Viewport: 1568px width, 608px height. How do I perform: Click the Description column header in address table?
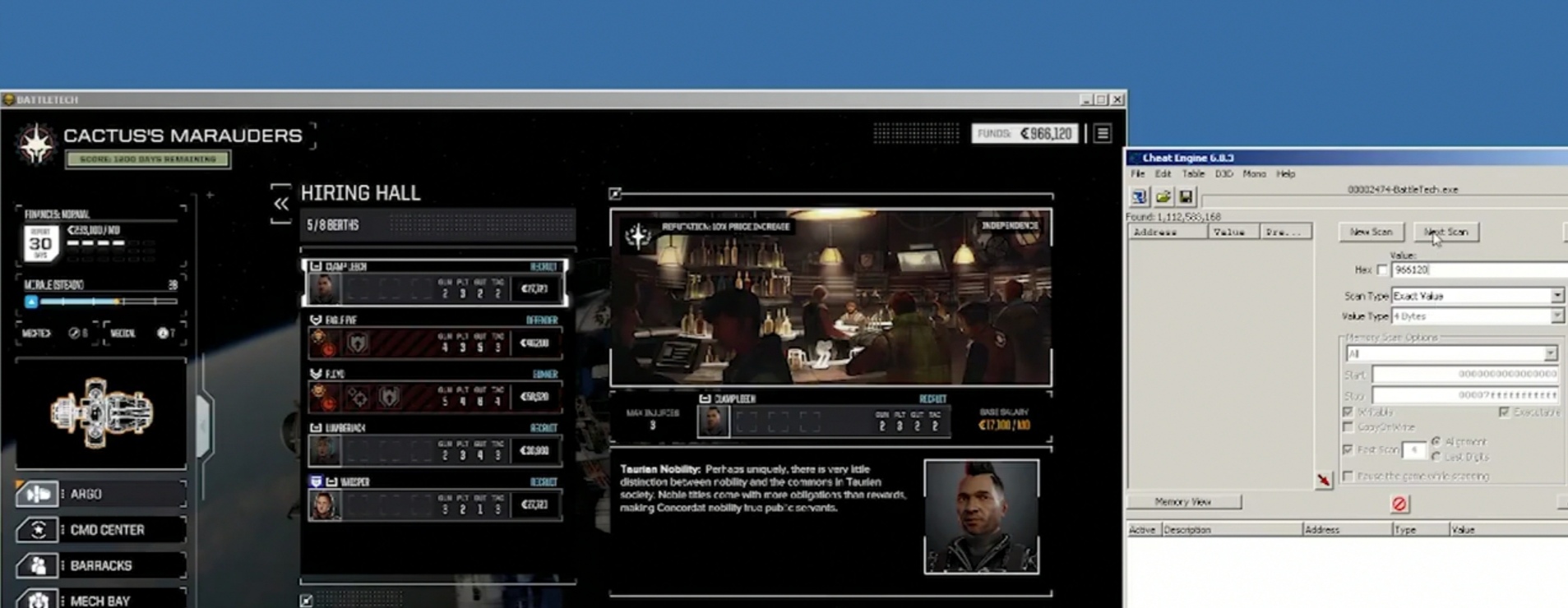tap(1232, 530)
